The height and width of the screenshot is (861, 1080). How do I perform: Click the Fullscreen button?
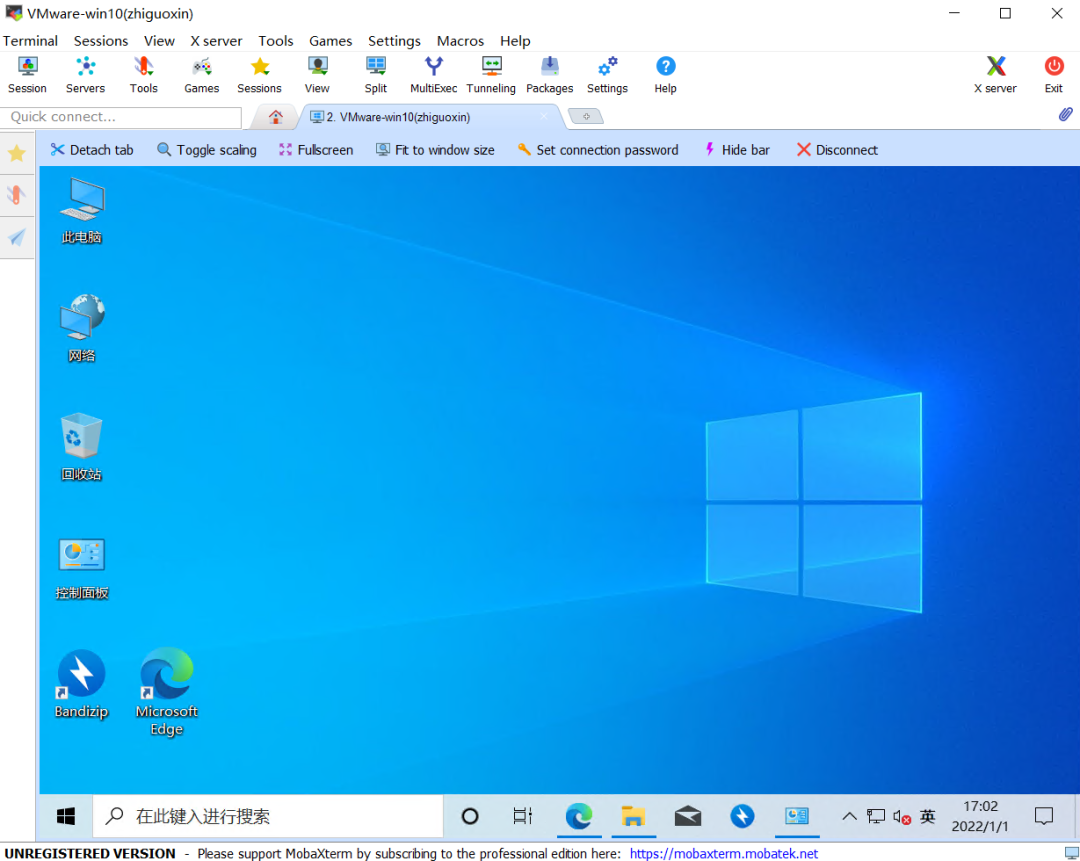pos(316,149)
